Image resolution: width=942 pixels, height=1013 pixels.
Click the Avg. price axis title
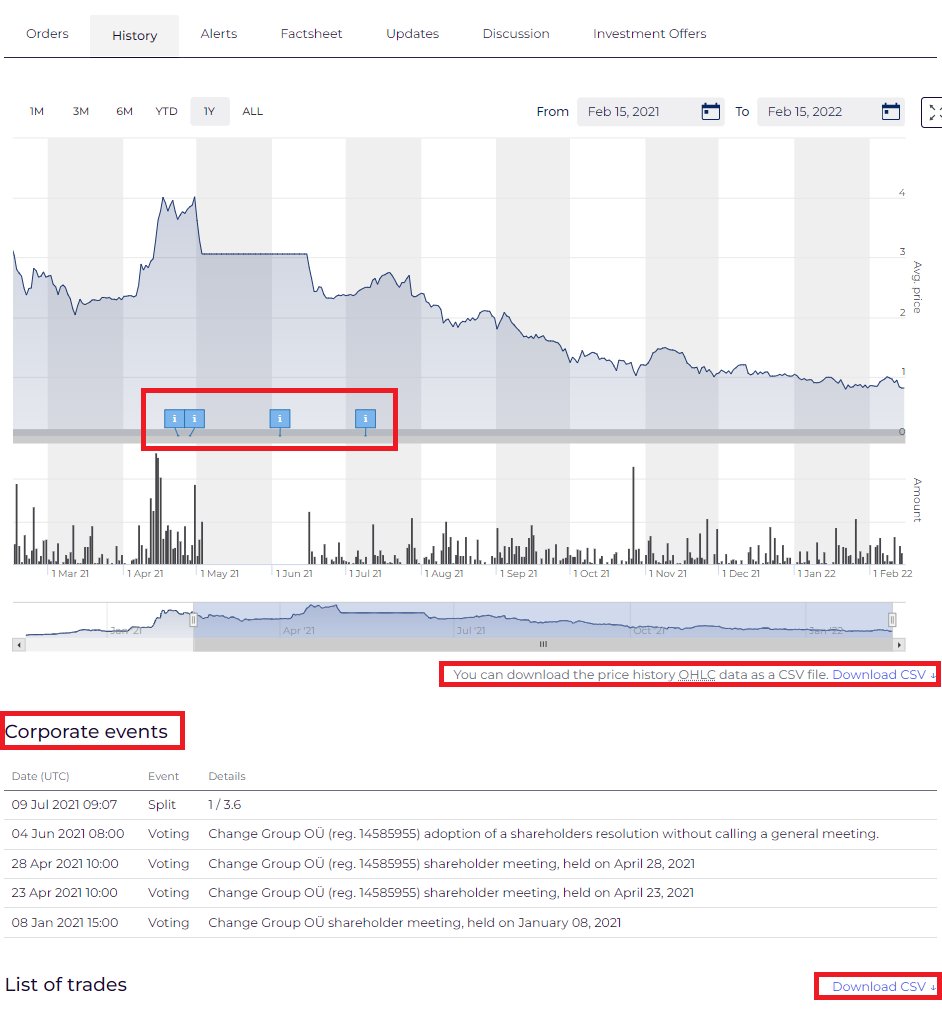click(917, 287)
